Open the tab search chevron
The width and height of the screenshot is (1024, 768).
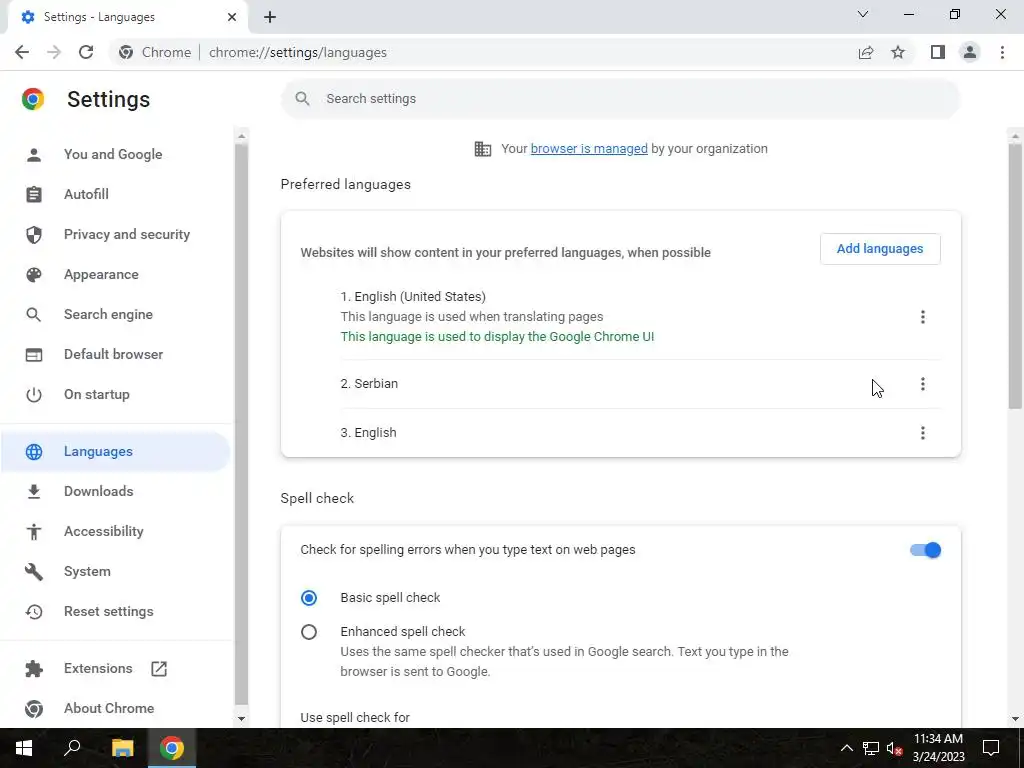863,14
